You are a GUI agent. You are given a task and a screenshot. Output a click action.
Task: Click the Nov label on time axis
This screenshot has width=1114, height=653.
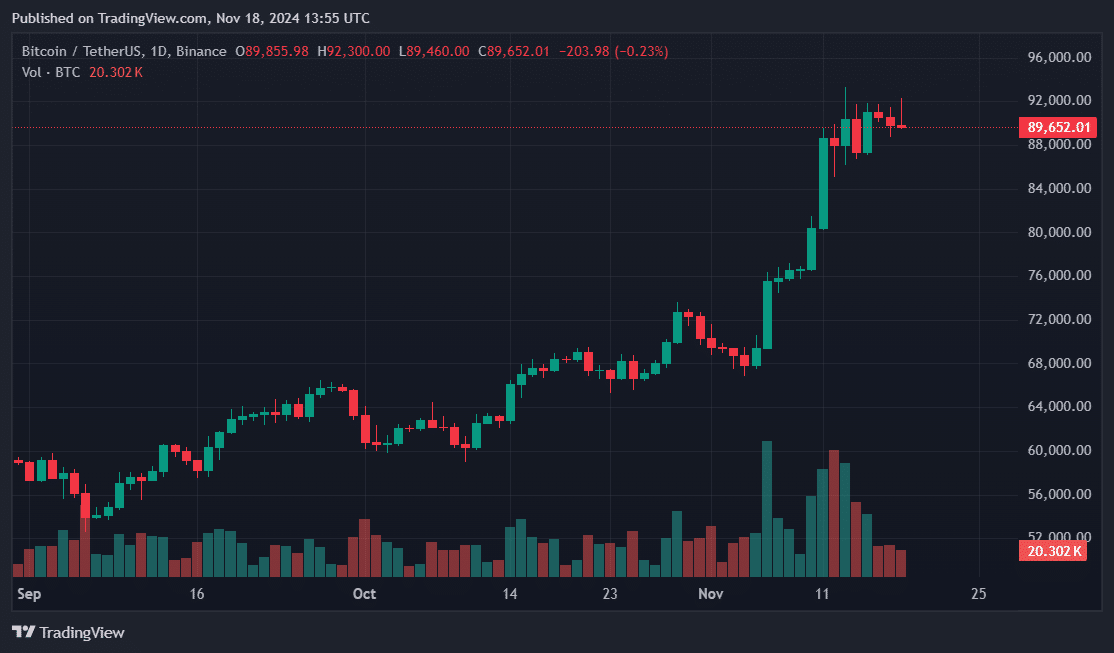click(x=711, y=593)
